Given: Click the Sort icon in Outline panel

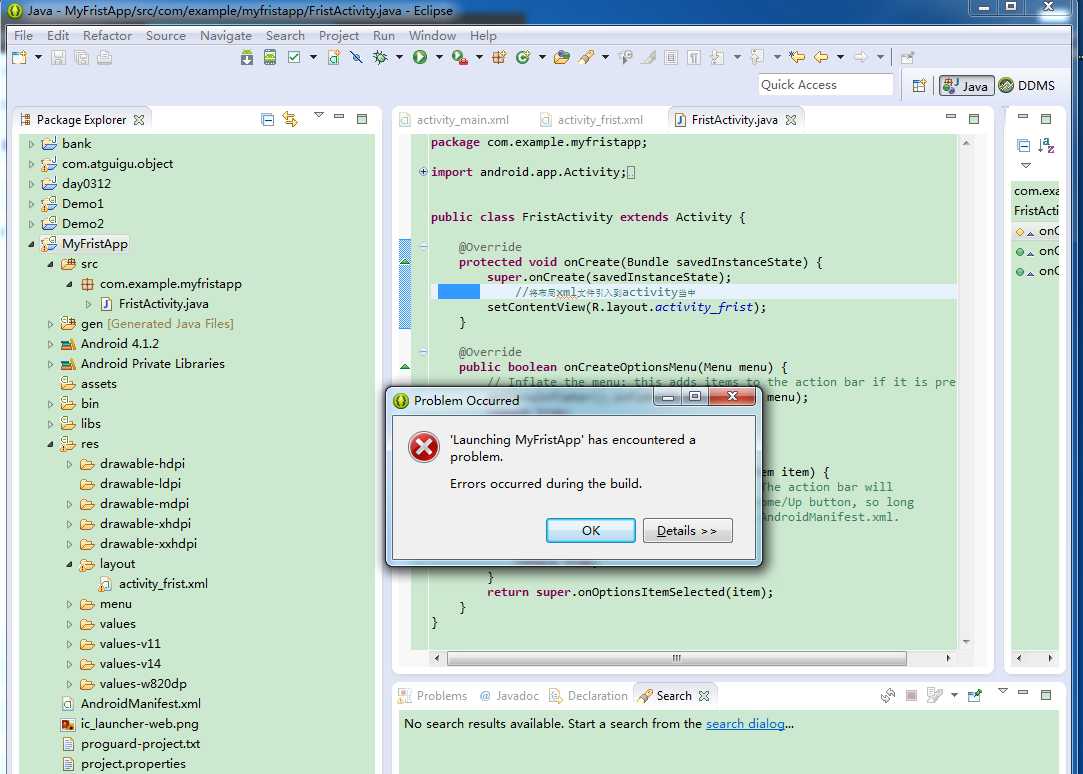Looking at the screenshot, I should (1046, 146).
